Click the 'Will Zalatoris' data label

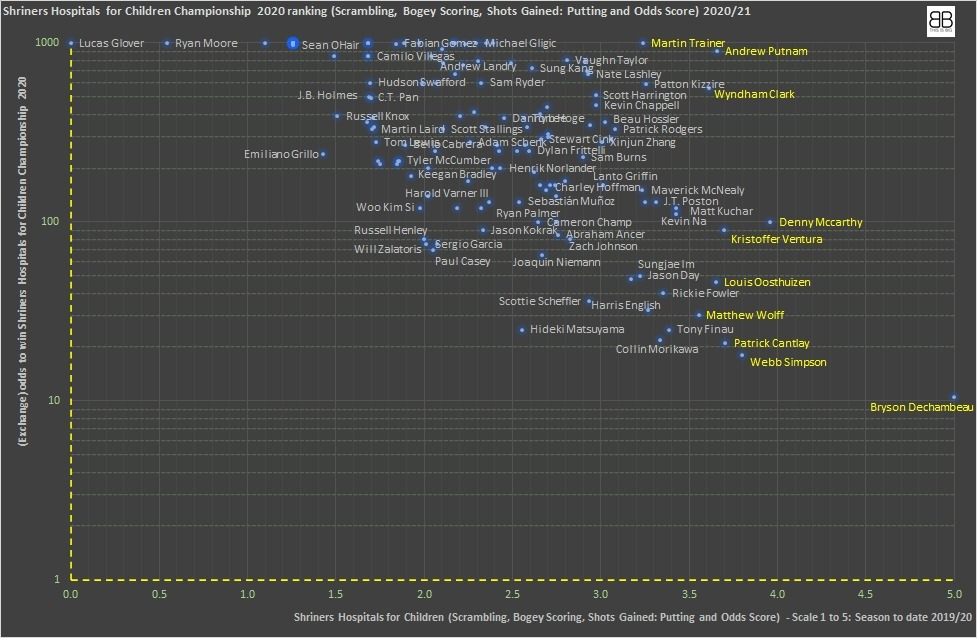tap(388, 249)
